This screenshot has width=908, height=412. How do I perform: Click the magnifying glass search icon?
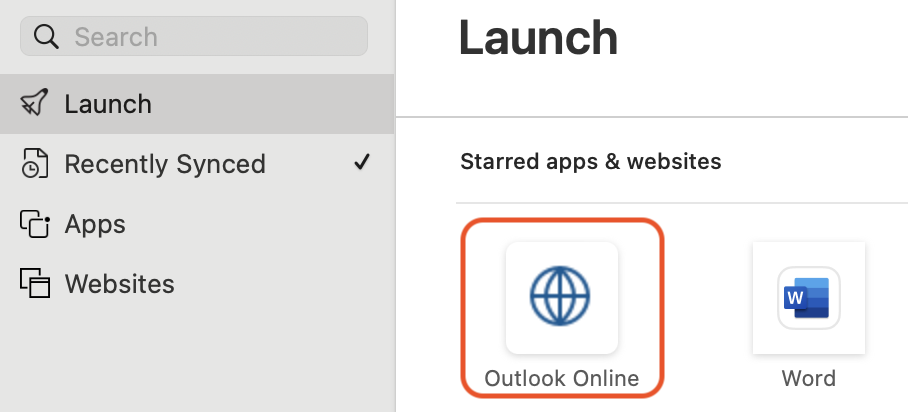pyautogui.click(x=46, y=37)
